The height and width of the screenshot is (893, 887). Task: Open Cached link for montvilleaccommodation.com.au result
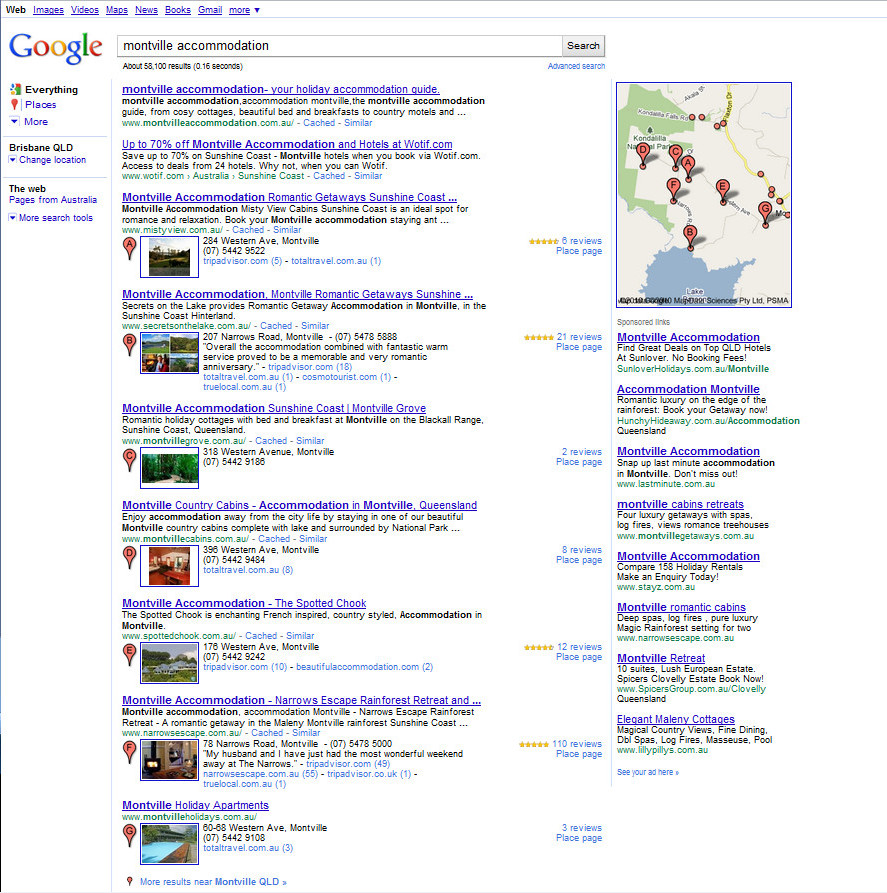[319, 123]
